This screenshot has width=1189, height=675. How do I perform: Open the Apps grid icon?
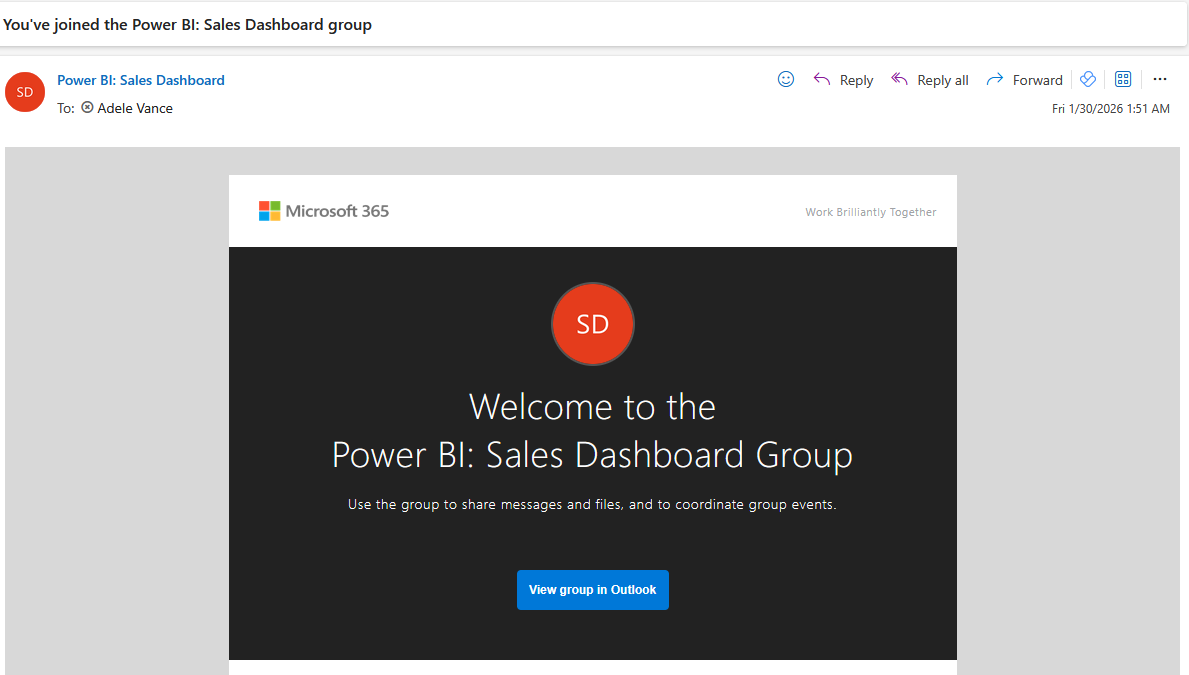click(x=1123, y=79)
